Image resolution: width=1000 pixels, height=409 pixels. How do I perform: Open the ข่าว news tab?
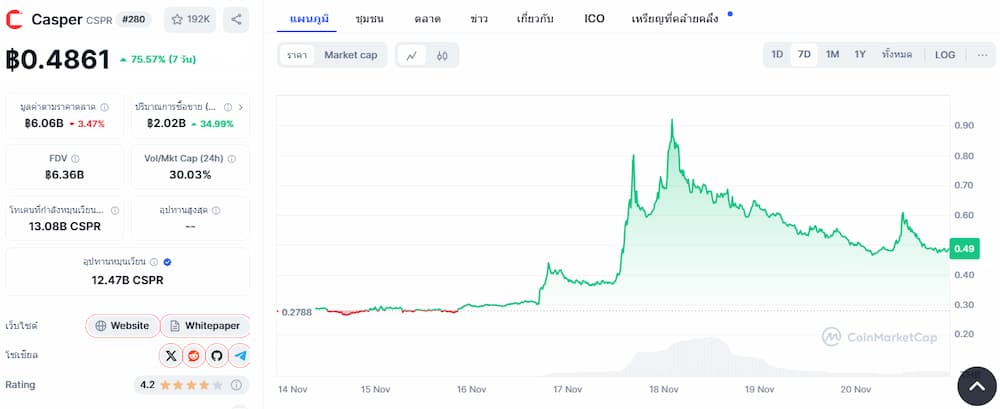tap(479, 19)
